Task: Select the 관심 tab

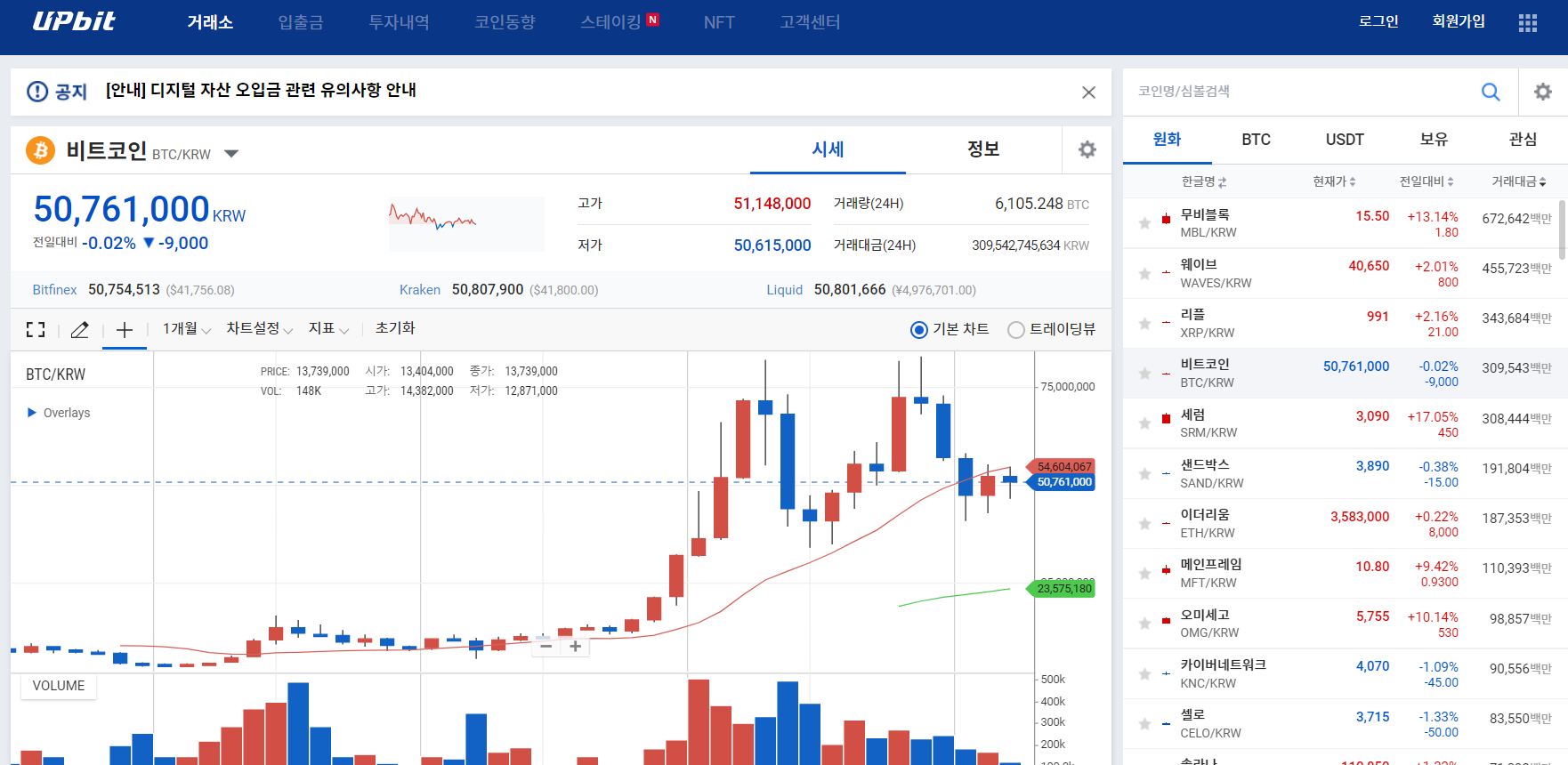Action: point(1523,140)
